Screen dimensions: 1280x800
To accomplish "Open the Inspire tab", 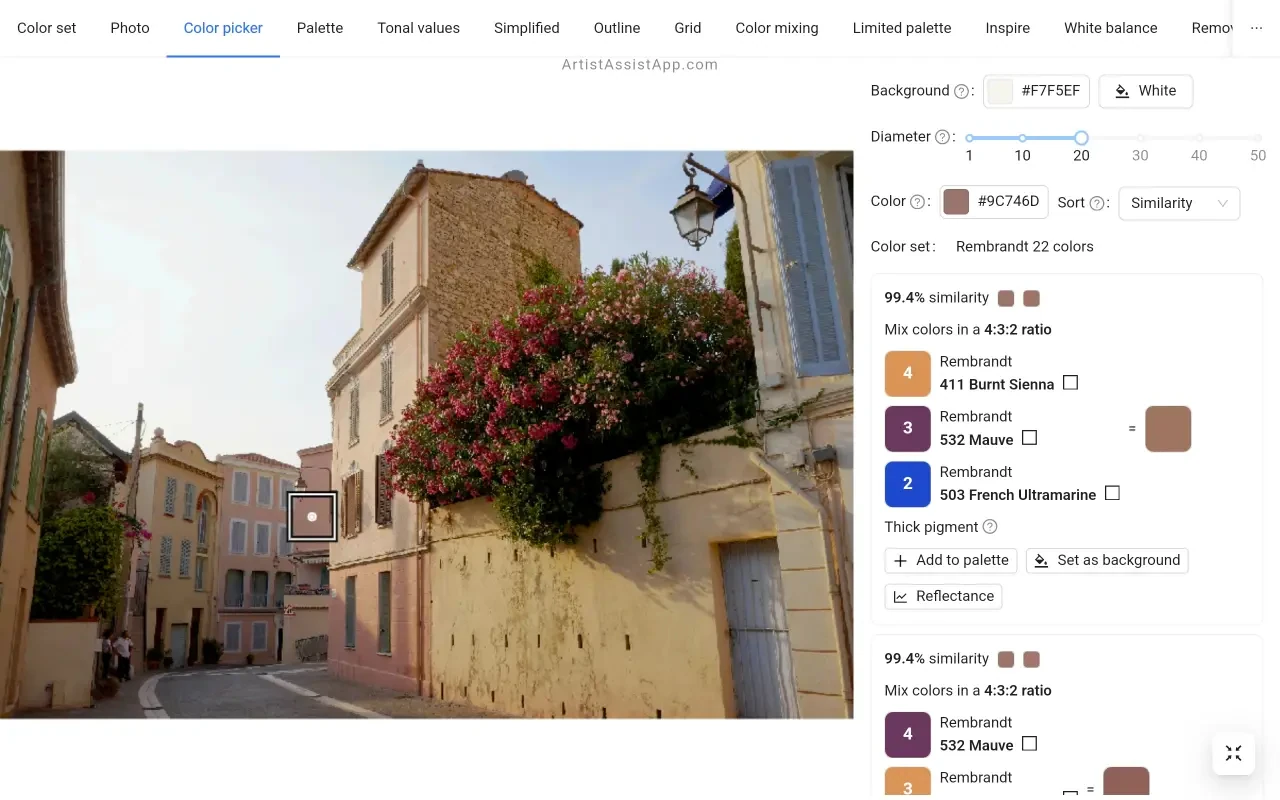I will click(x=1008, y=28).
